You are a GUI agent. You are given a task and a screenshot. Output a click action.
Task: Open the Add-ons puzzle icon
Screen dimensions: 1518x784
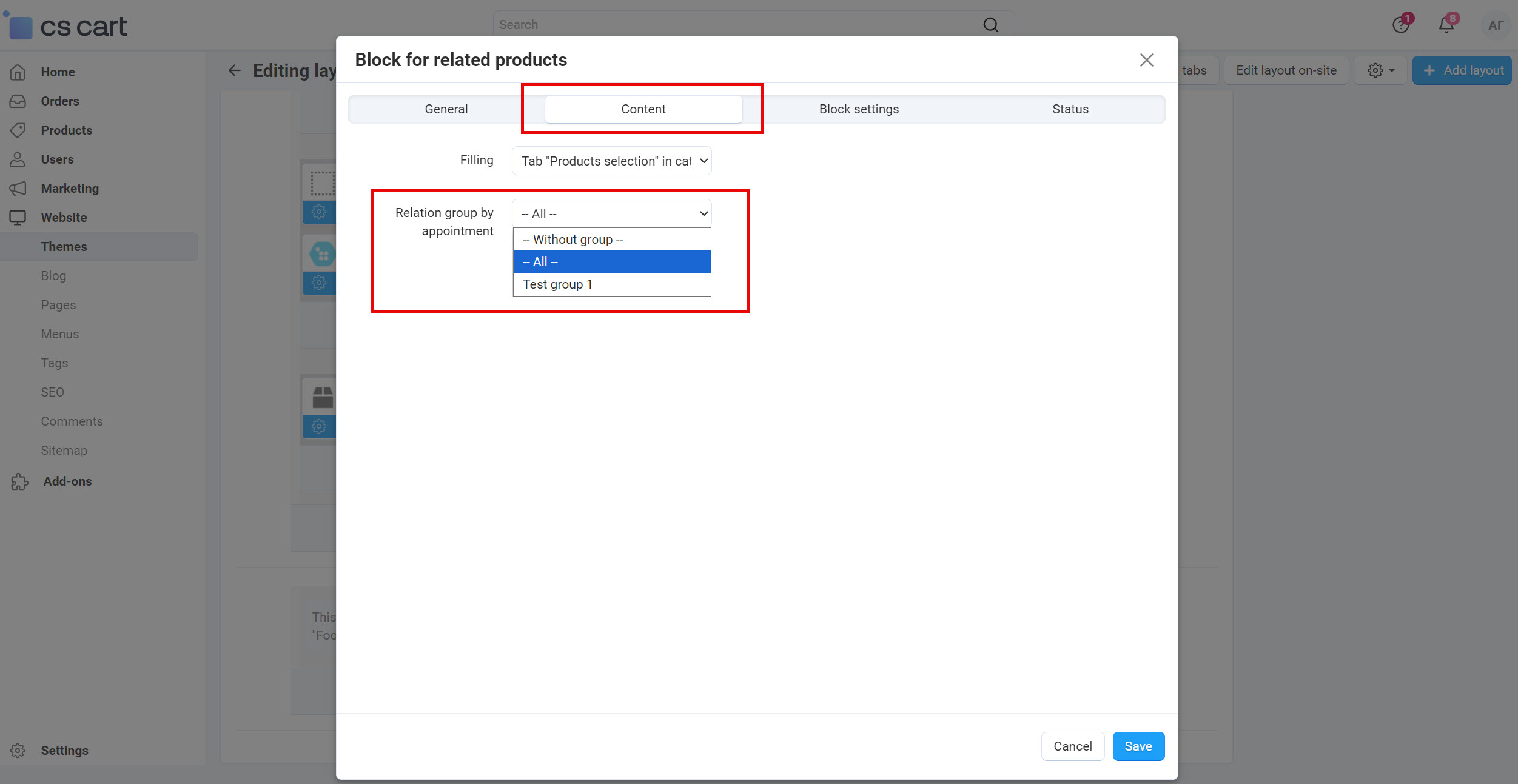click(19, 481)
